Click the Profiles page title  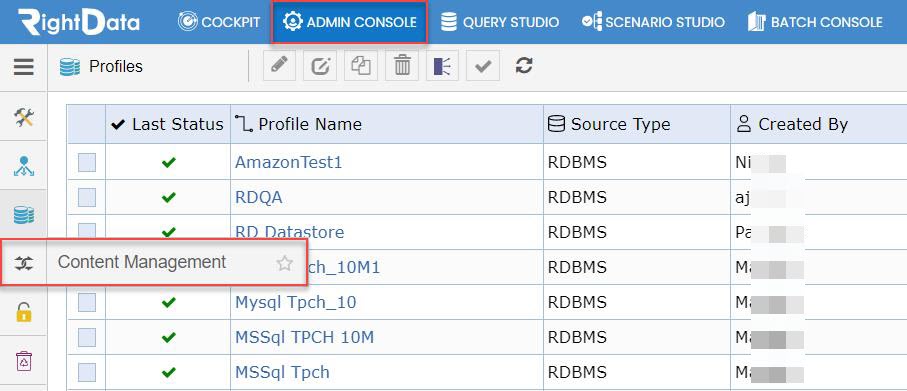click(x=116, y=67)
